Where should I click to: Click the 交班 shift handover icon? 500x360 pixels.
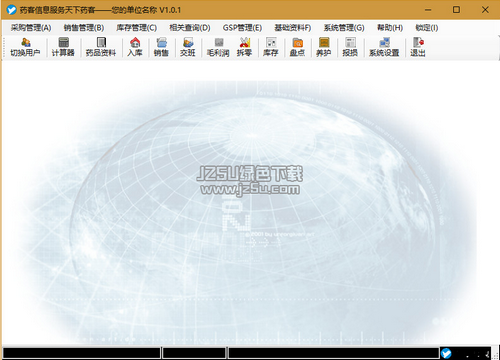tap(188, 47)
